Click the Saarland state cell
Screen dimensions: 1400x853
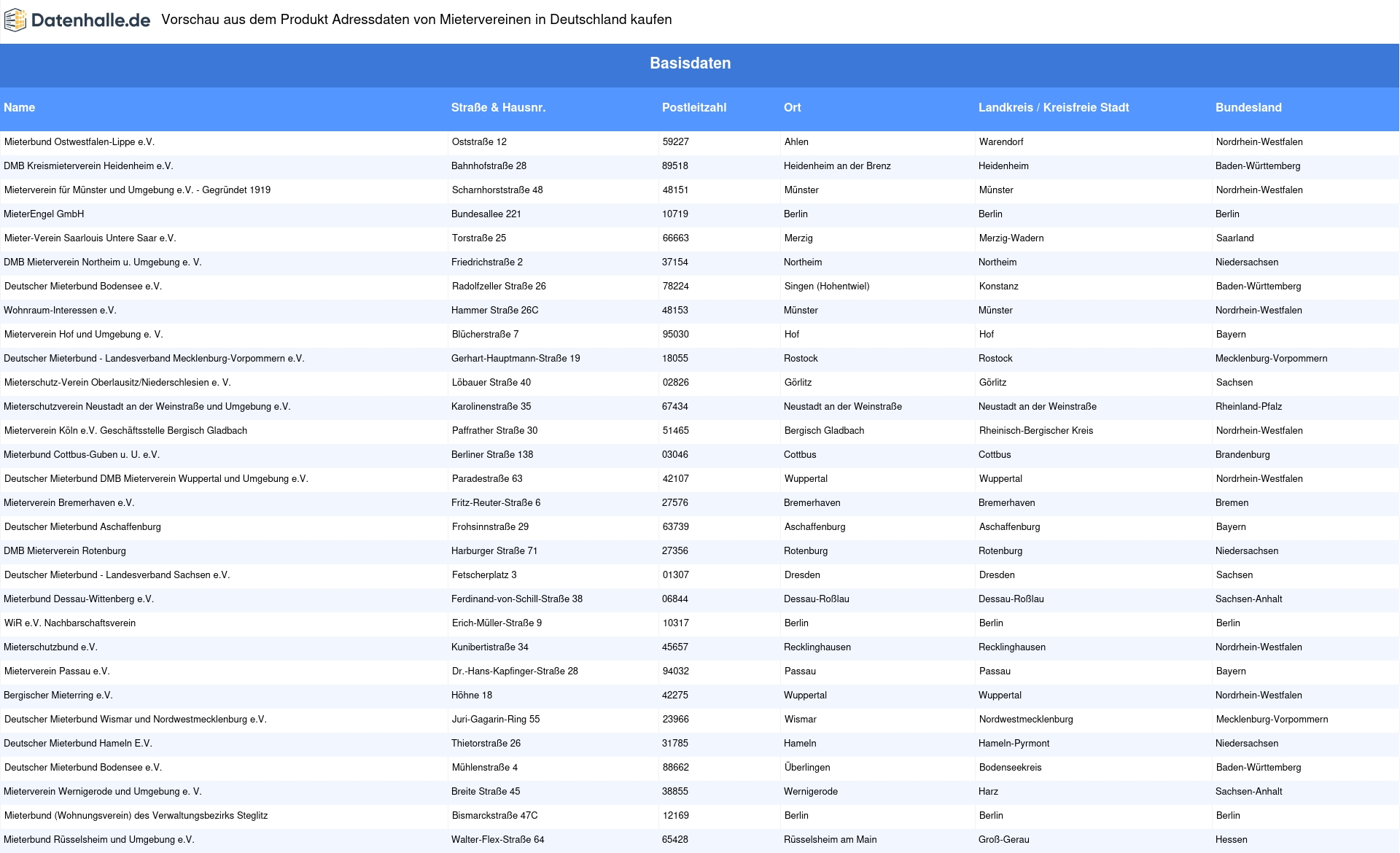click(x=1235, y=238)
